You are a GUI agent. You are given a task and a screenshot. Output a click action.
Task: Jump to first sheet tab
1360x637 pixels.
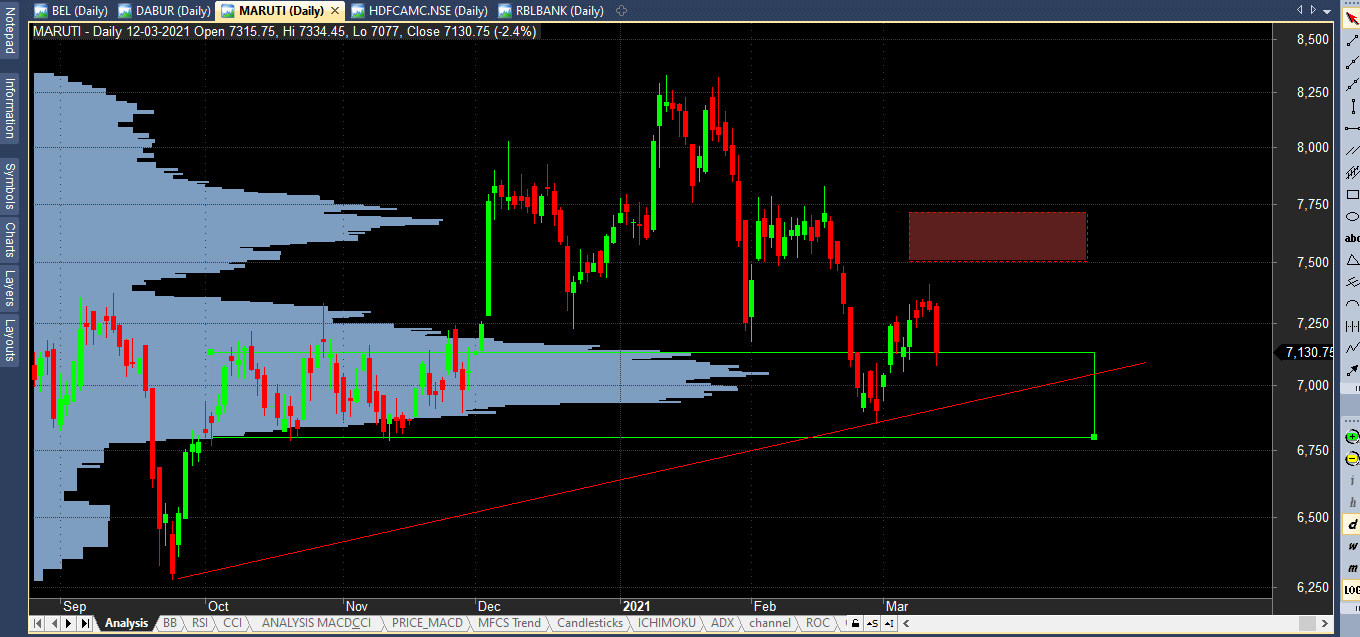tap(38, 623)
